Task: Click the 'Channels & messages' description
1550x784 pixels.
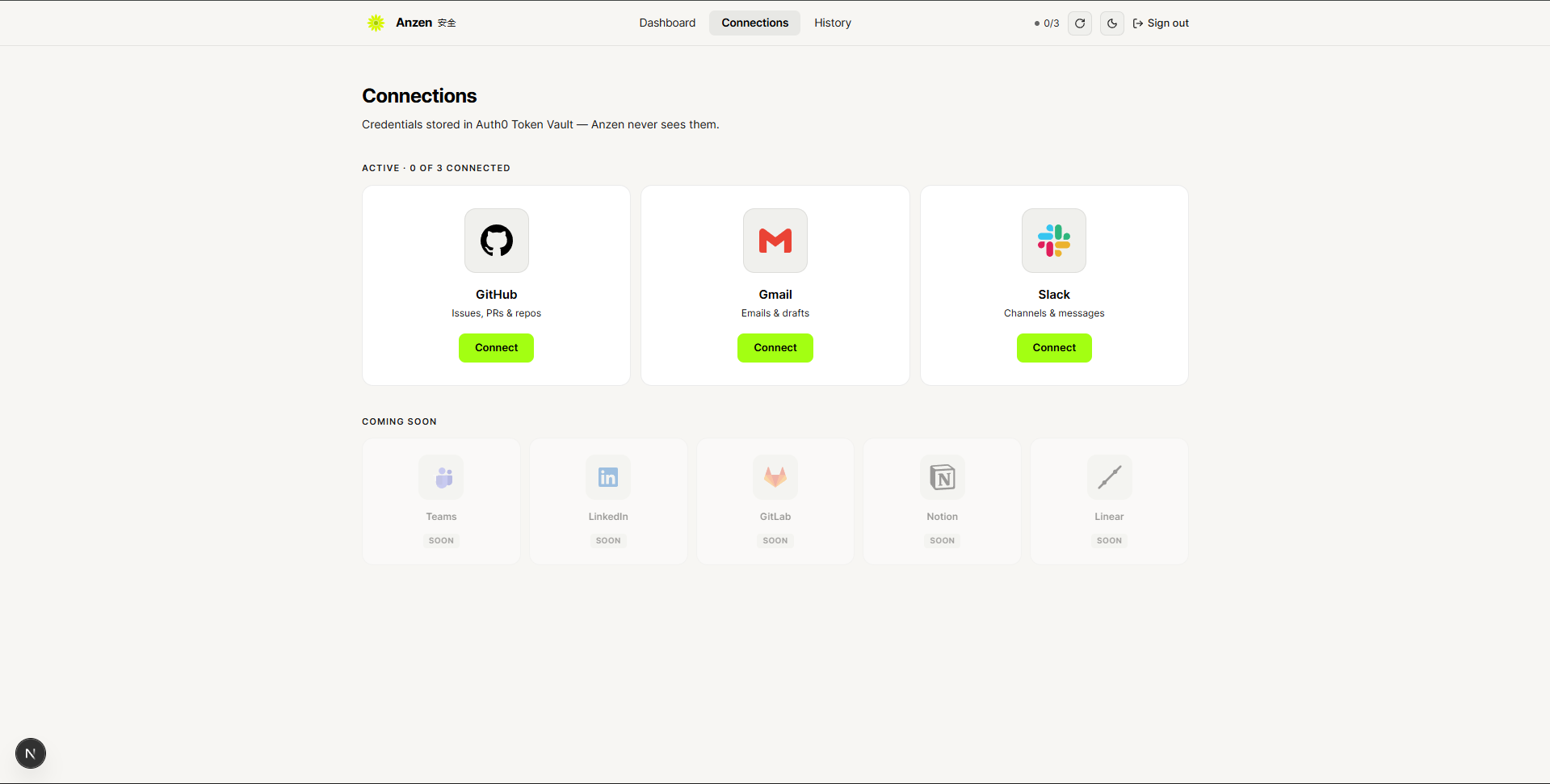Action: tap(1054, 313)
